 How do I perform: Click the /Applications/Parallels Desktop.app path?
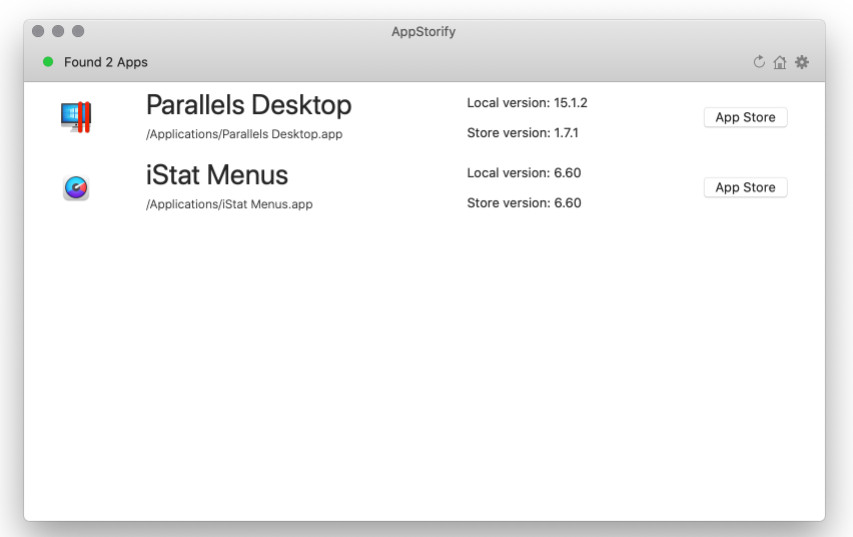pos(244,134)
